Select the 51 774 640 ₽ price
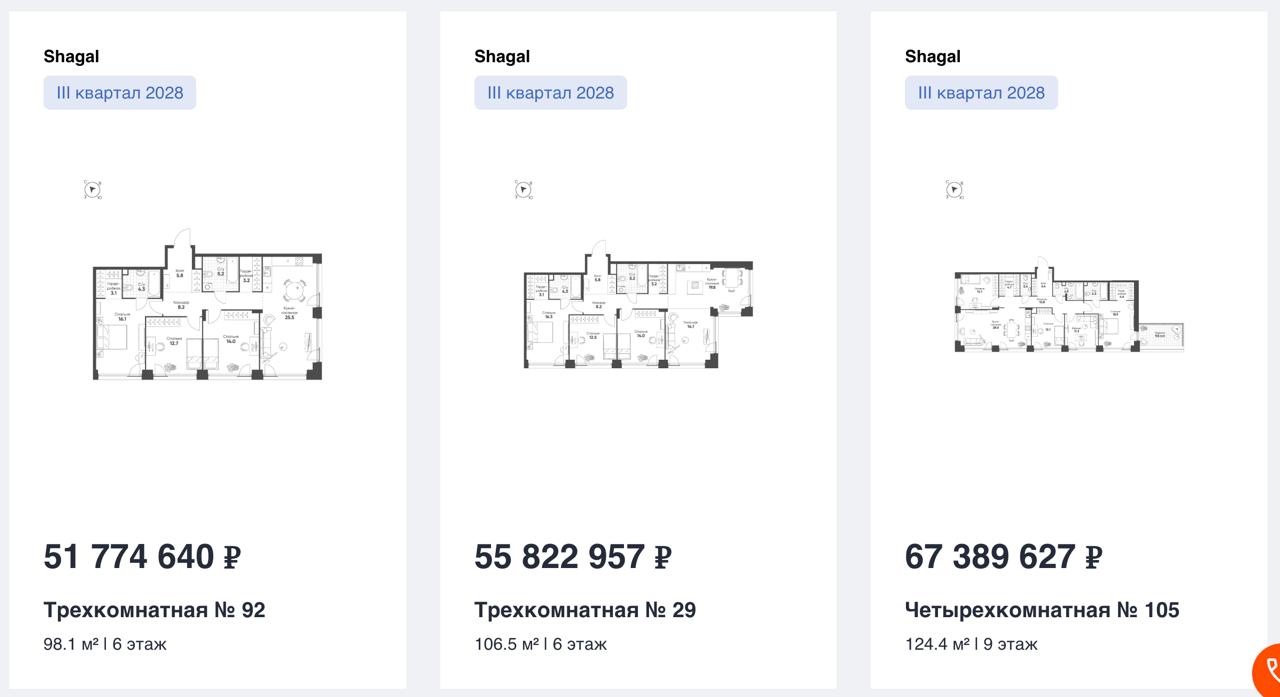This screenshot has height=697, width=1280. 142,557
